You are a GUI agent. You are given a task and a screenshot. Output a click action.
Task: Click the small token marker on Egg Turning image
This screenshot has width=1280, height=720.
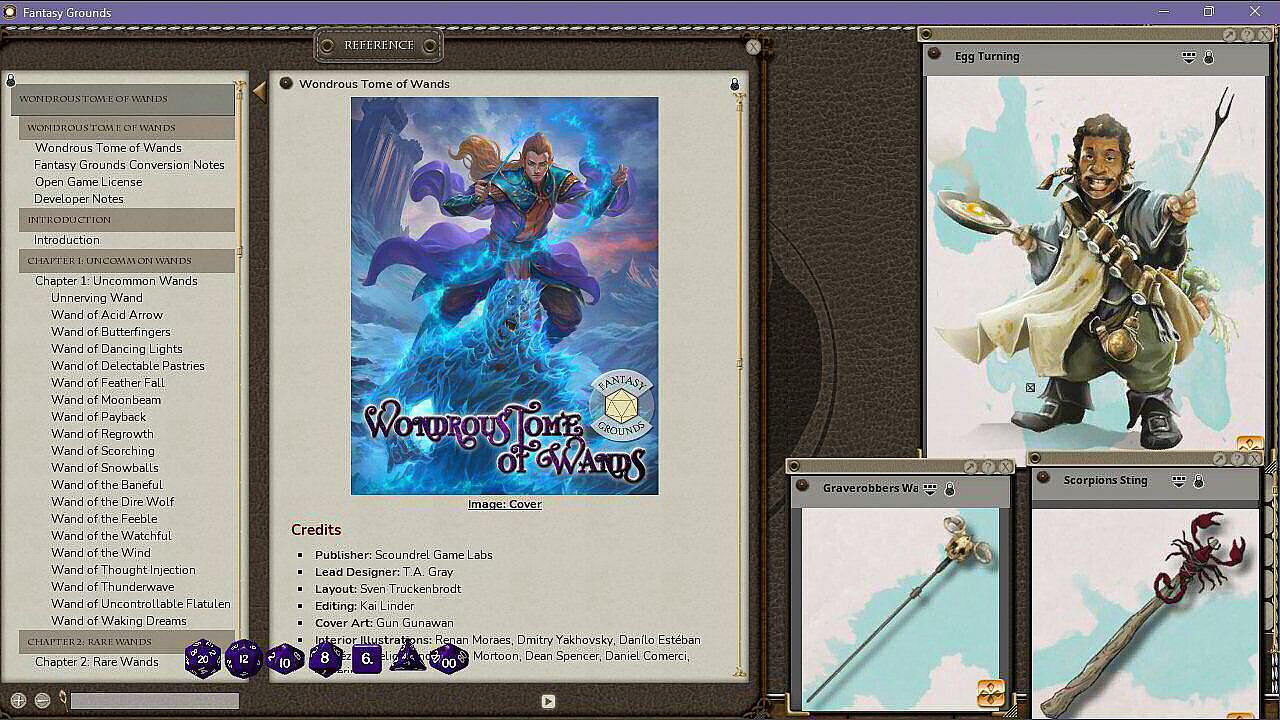click(x=1030, y=388)
